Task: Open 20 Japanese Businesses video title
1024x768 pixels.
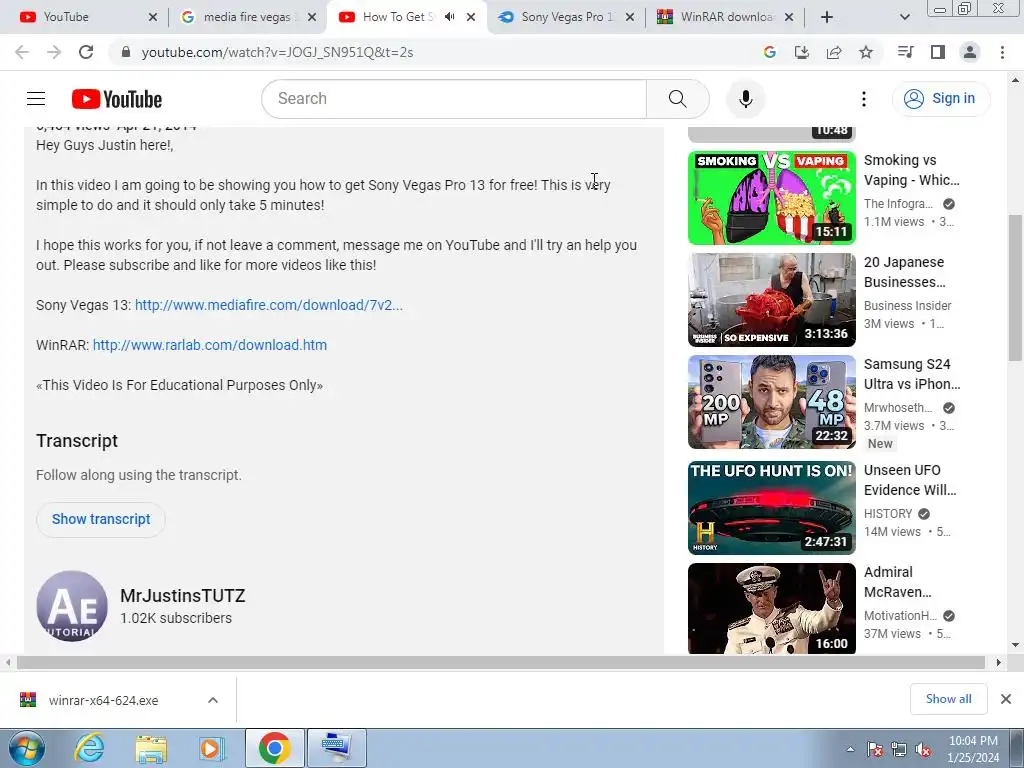Action: pos(904,272)
